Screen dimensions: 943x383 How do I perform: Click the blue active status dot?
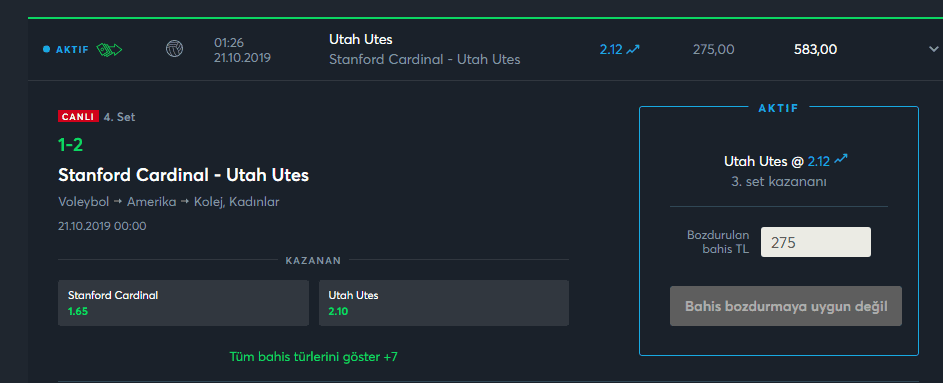pyautogui.click(x=47, y=49)
